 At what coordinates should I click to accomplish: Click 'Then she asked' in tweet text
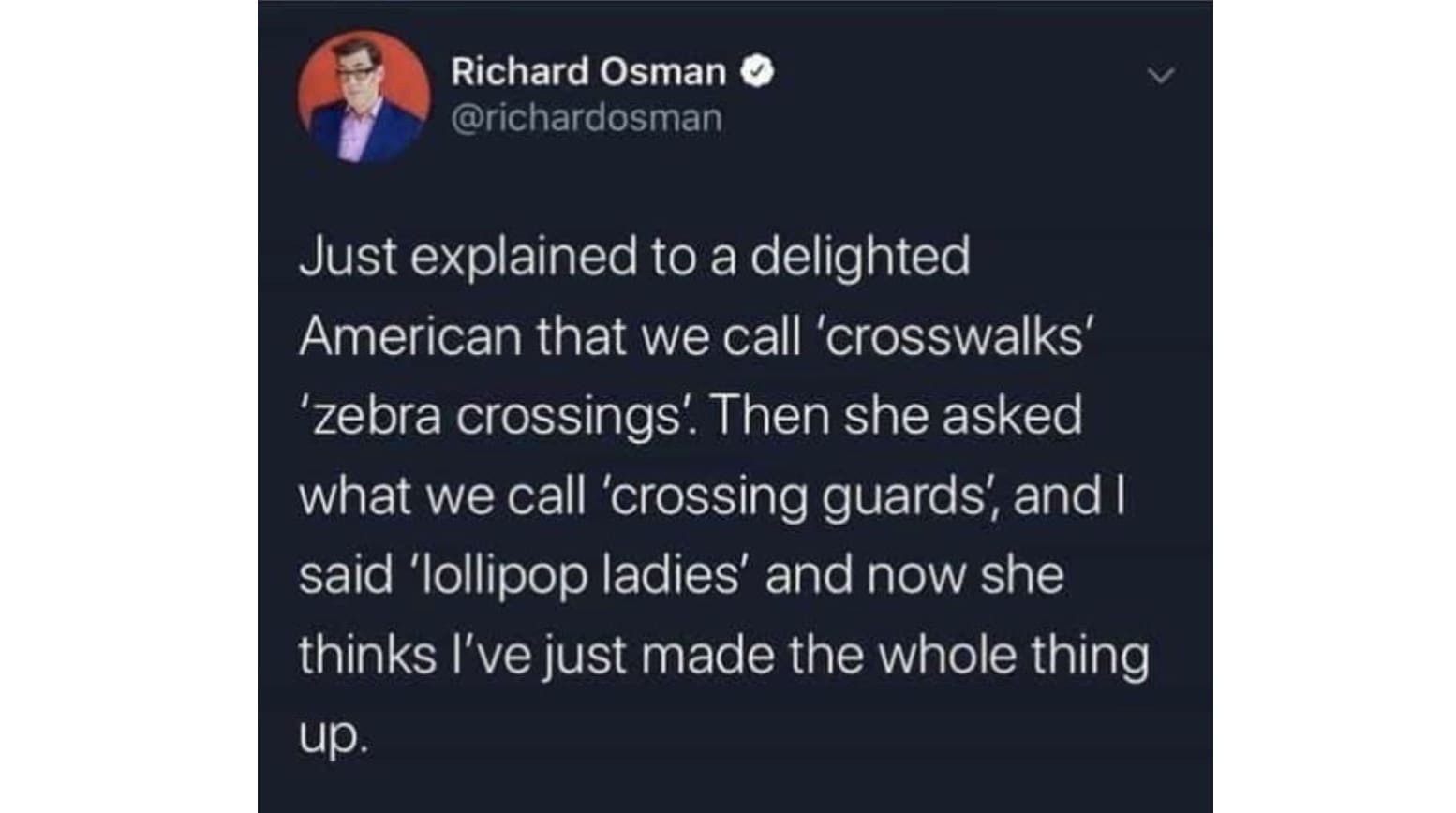896,416
